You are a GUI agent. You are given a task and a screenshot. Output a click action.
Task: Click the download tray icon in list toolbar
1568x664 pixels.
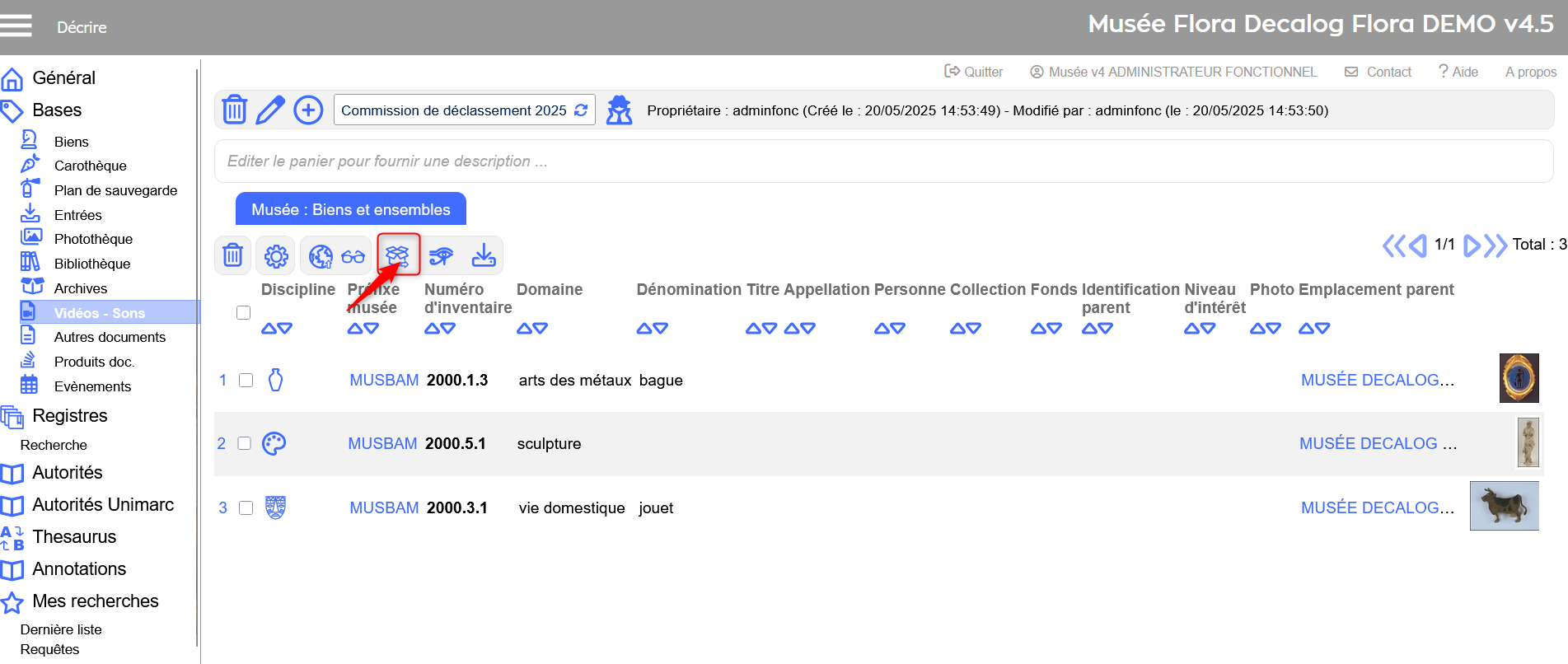[x=484, y=256]
